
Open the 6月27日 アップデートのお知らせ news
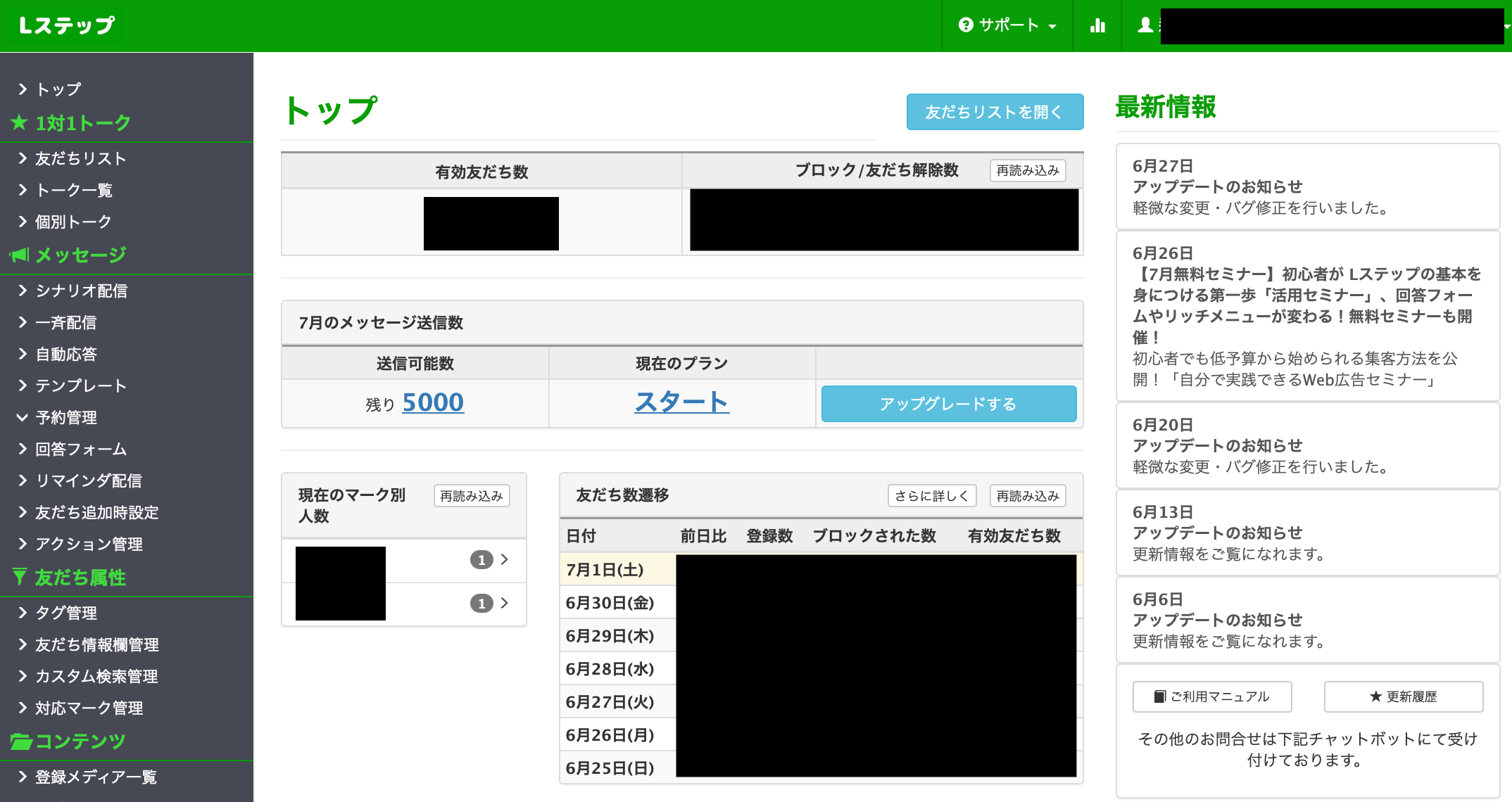point(1308,186)
